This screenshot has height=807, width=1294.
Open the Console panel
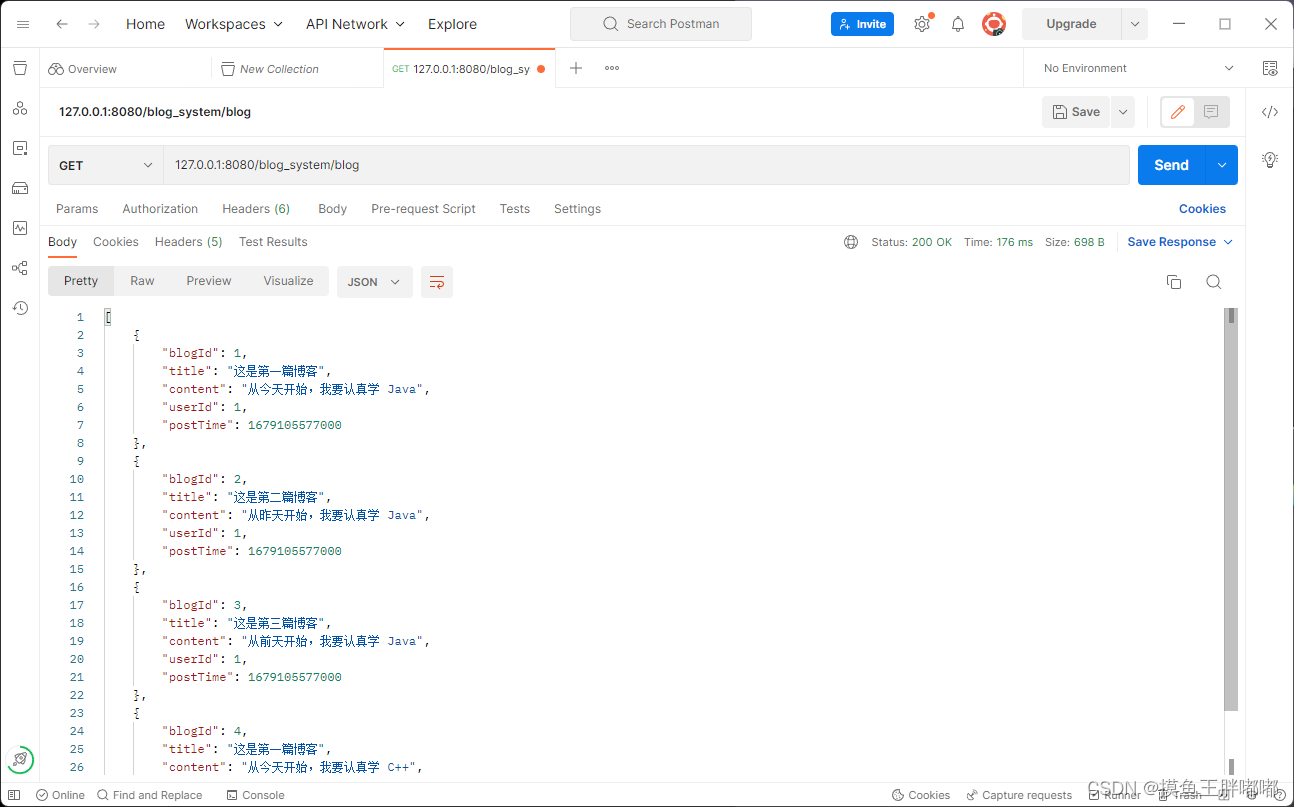coord(255,795)
